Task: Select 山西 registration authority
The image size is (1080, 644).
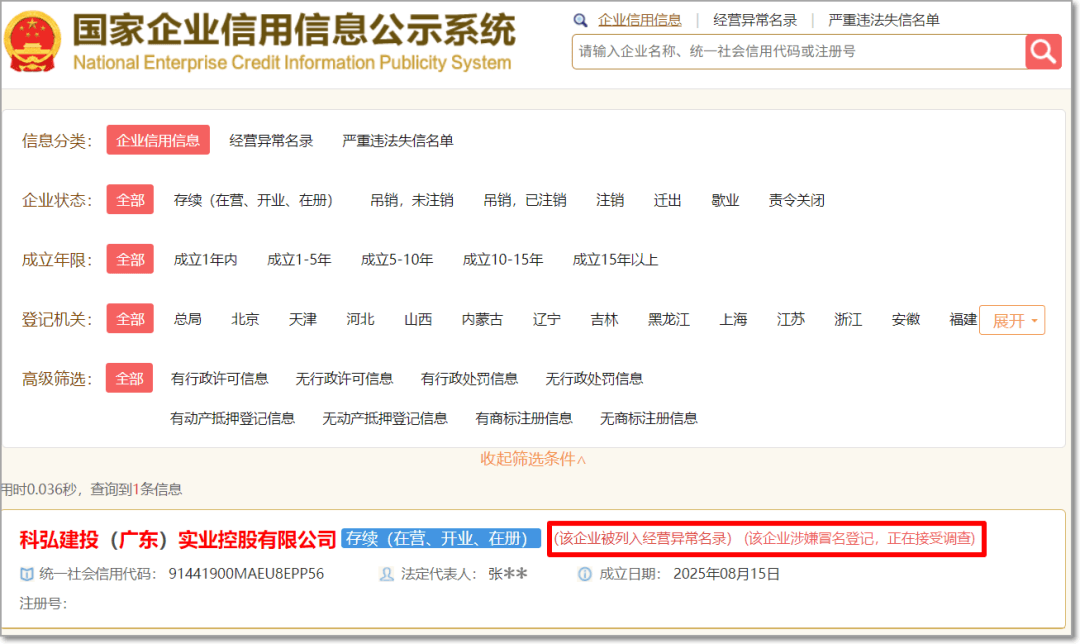Action: click(x=418, y=320)
